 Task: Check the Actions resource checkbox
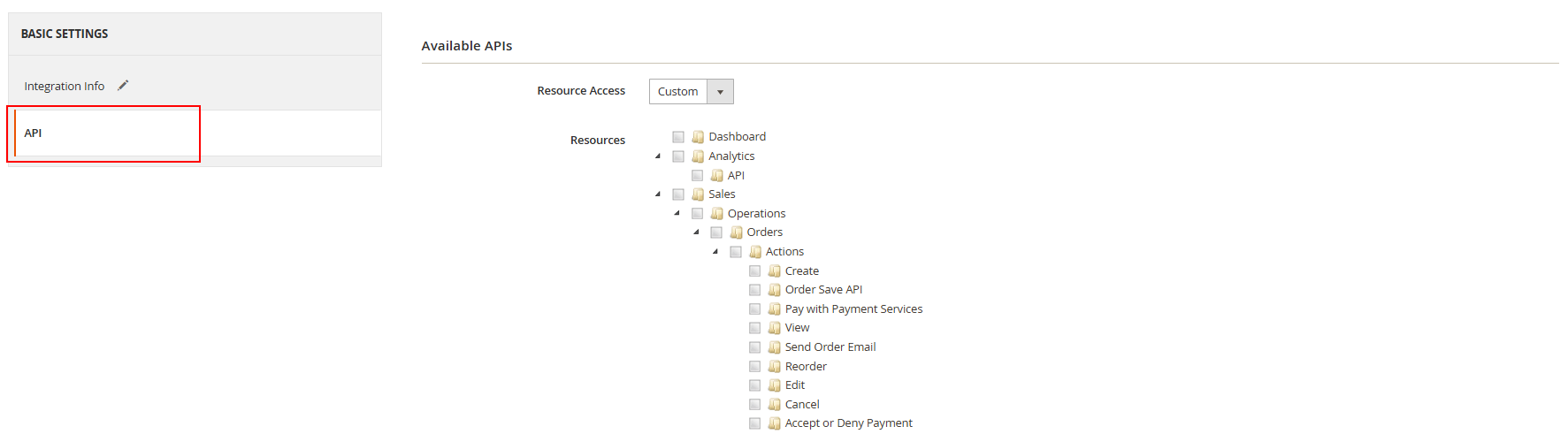pyautogui.click(x=736, y=252)
